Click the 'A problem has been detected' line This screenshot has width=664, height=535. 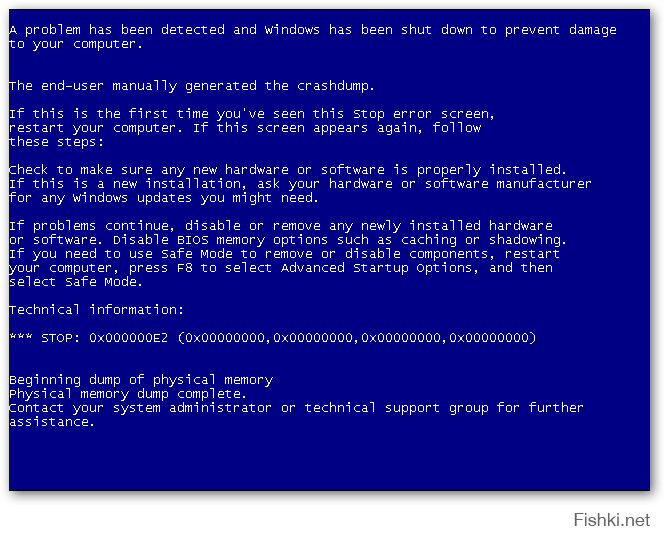coord(313,30)
